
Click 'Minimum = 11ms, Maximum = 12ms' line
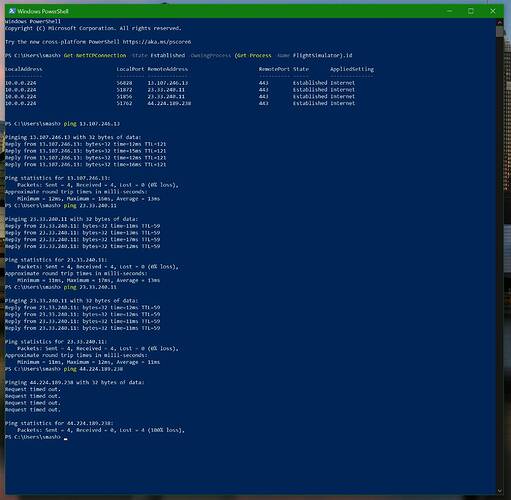(89, 362)
